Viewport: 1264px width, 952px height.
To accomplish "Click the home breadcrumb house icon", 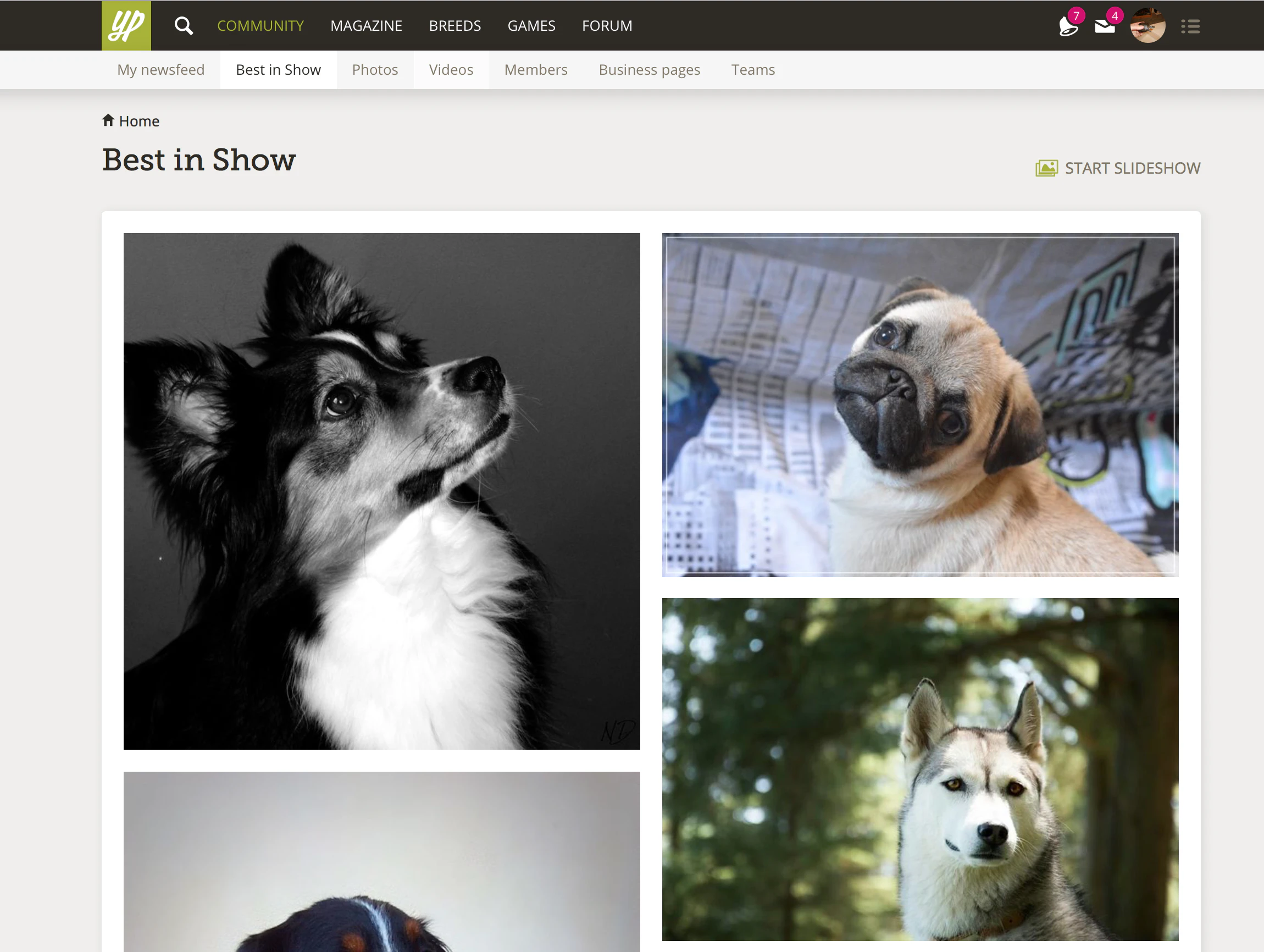I will click(x=108, y=120).
